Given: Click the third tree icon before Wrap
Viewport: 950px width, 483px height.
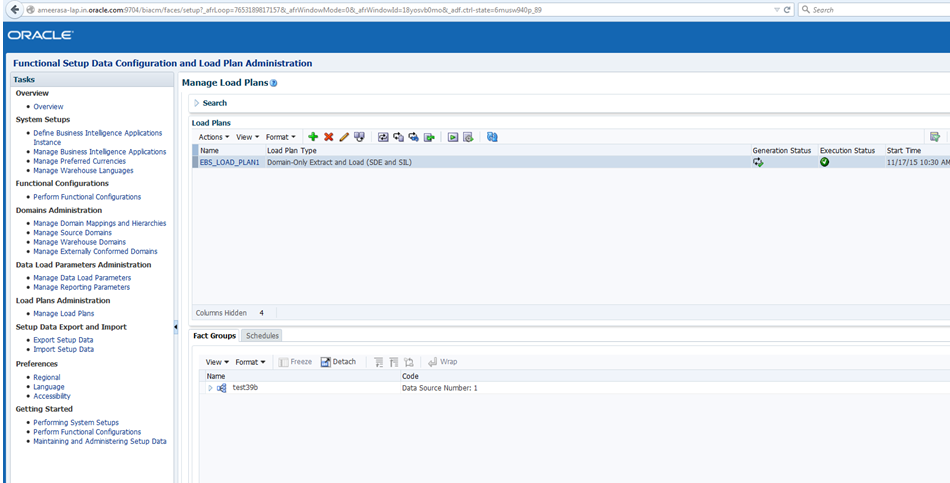Looking at the screenshot, I should pos(408,362).
